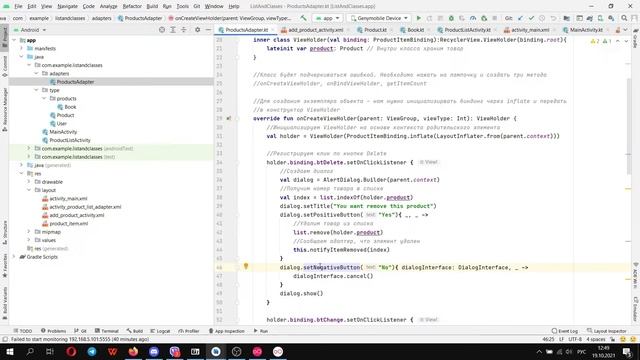Click the warnings indicator in editor corner
The height and width of the screenshot is (360, 640).
[601, 41]
